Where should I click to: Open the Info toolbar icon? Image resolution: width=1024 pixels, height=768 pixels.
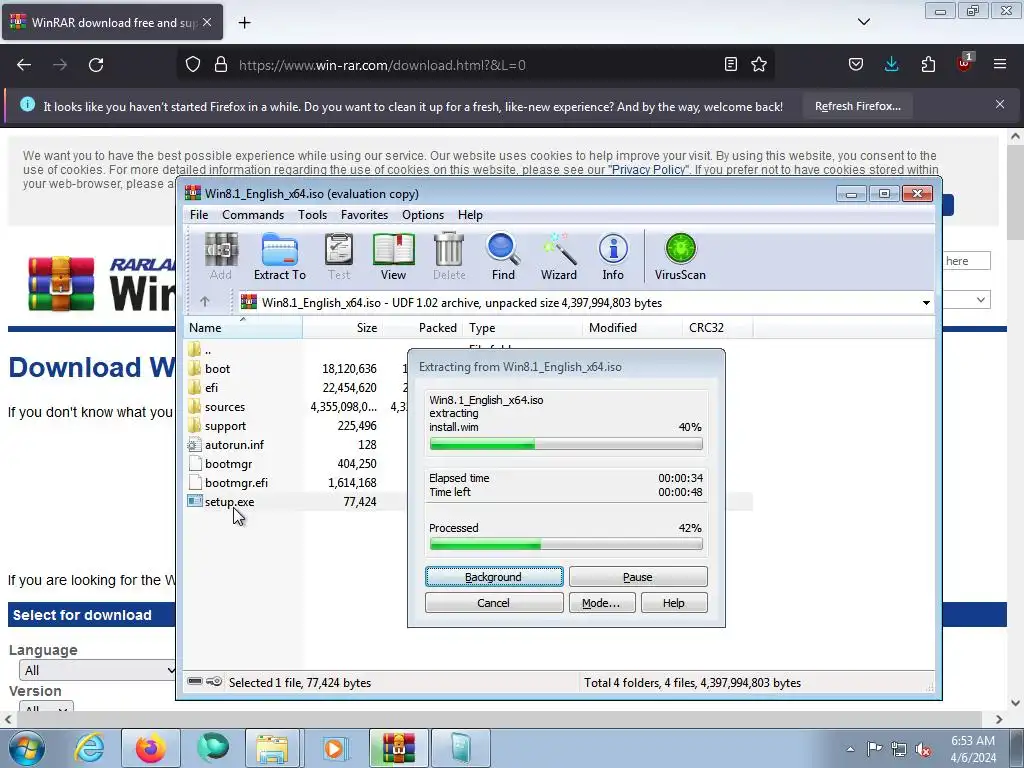tap(613, 256)
